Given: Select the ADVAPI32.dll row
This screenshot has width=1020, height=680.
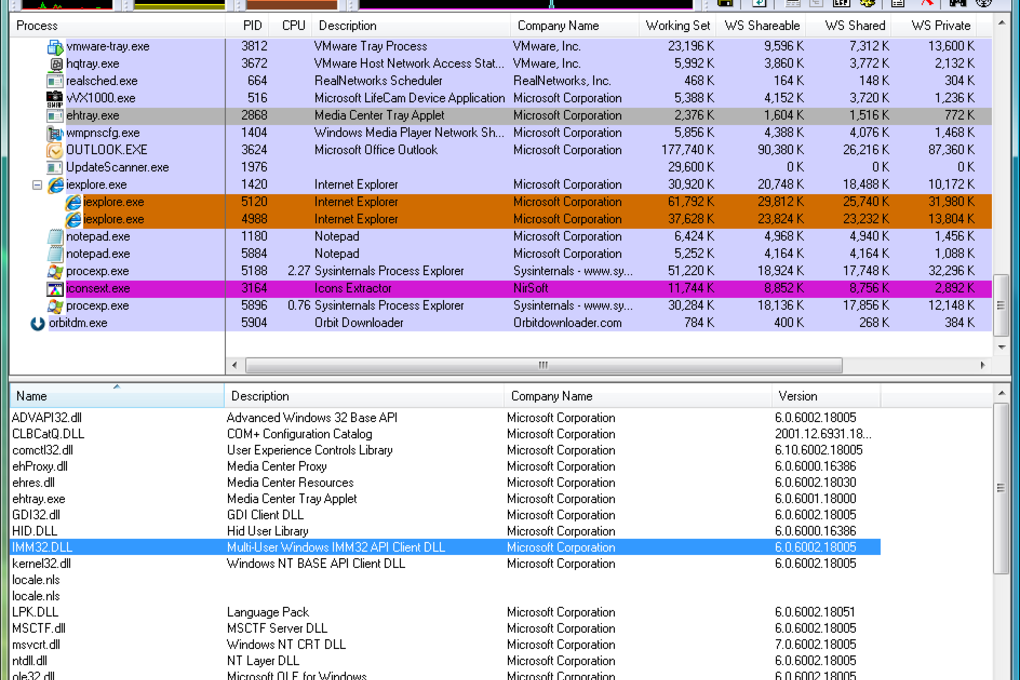Looking at the screenshot, I should point(446,418).
